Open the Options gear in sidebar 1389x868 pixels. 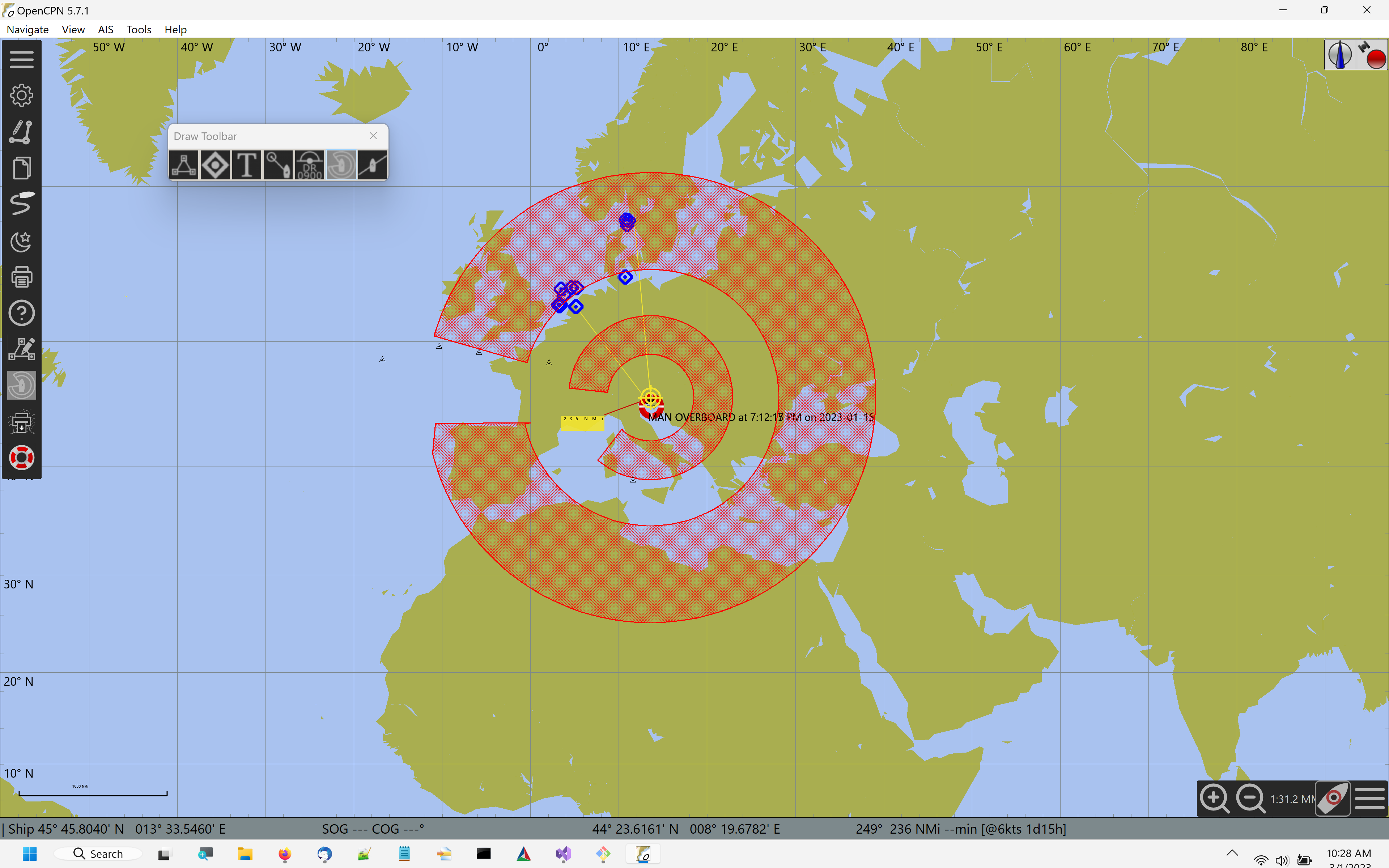click(21, 95)
